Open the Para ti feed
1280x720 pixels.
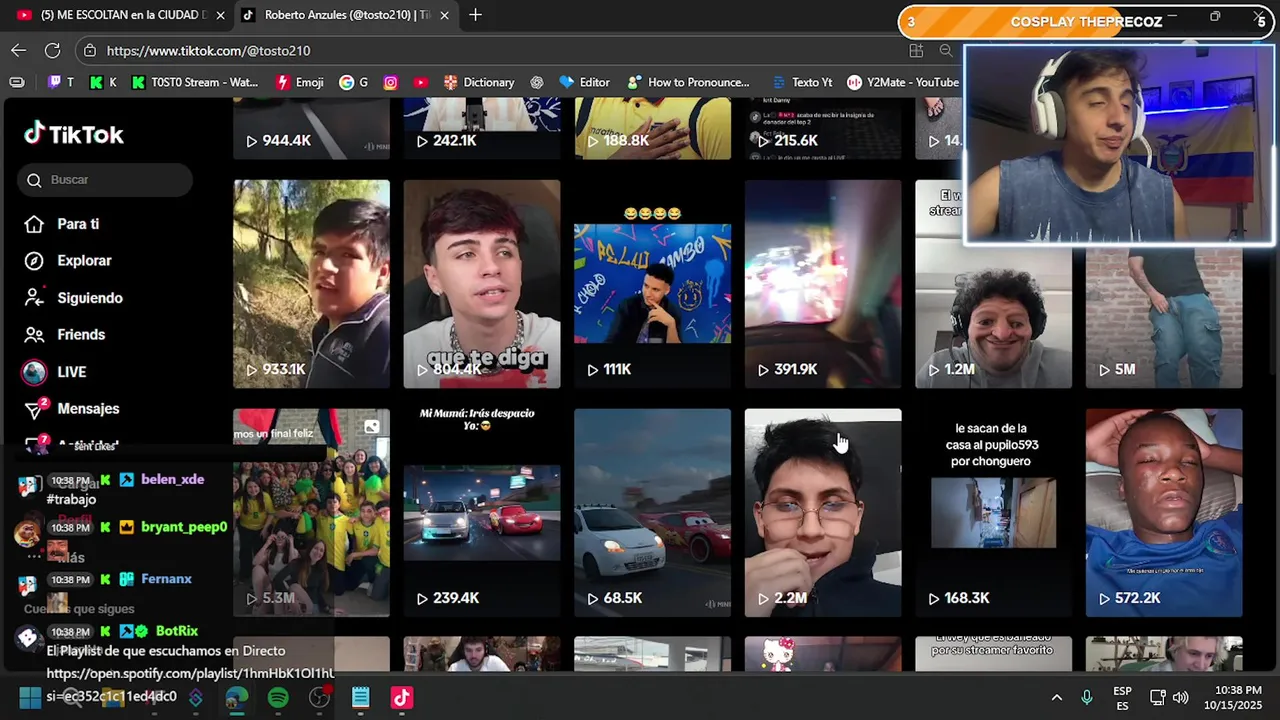78,224
